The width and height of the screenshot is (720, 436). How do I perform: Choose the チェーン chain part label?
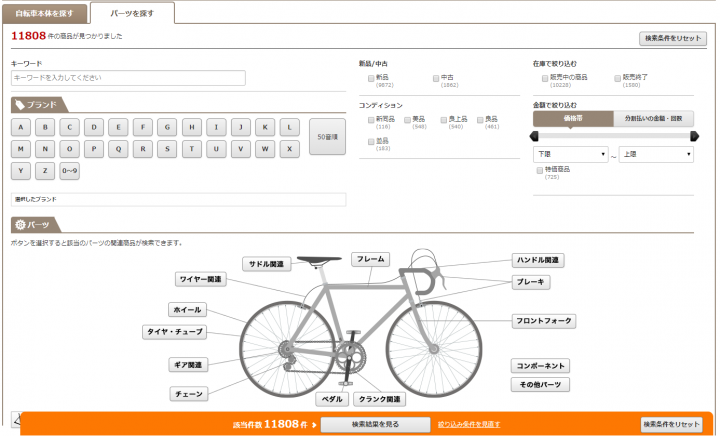(189, 394)
